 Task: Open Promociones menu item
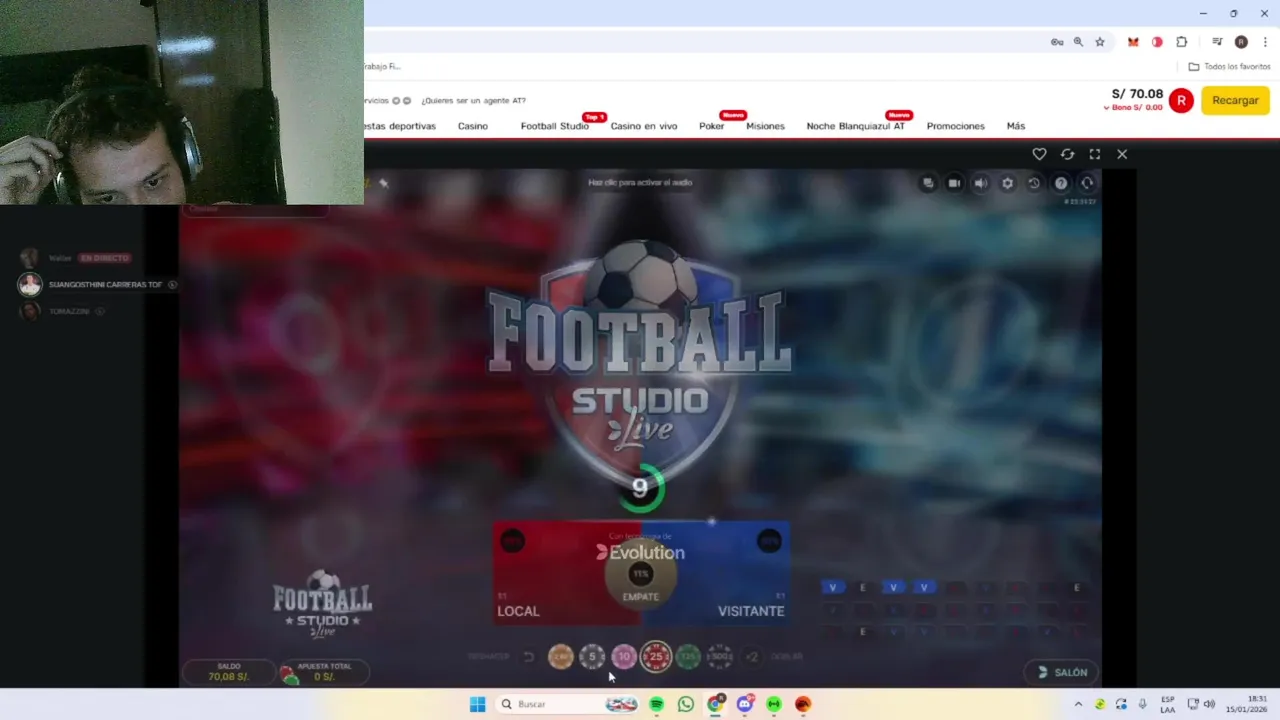coord(955,126)
